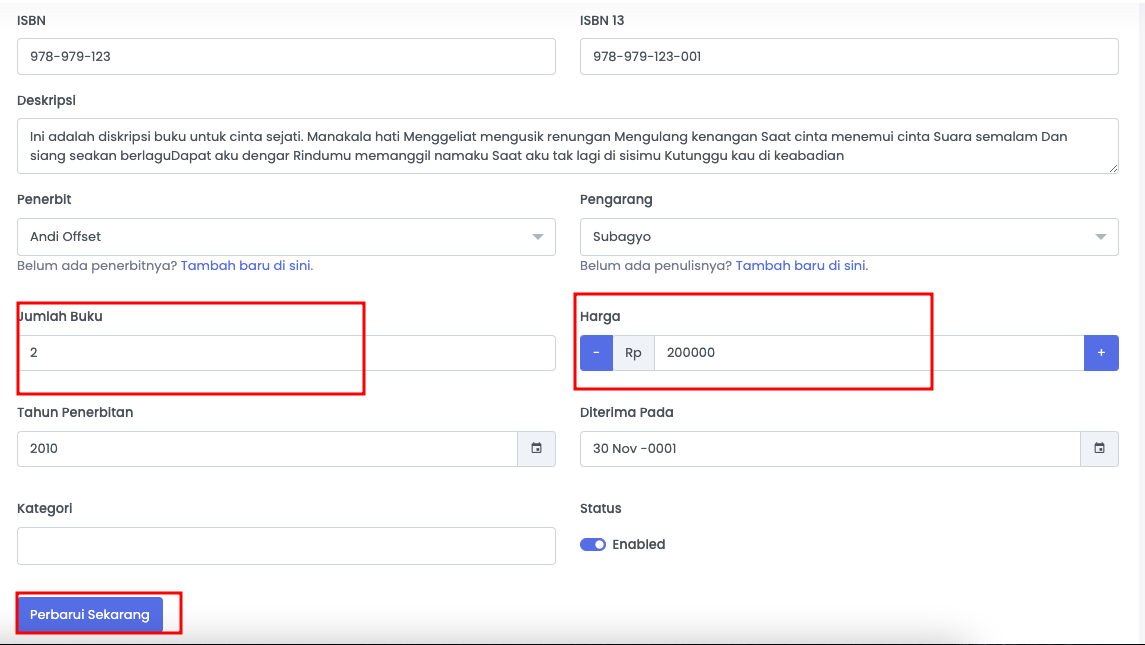Click the Rp currency prefix on Harga

[x=632, y=352]
